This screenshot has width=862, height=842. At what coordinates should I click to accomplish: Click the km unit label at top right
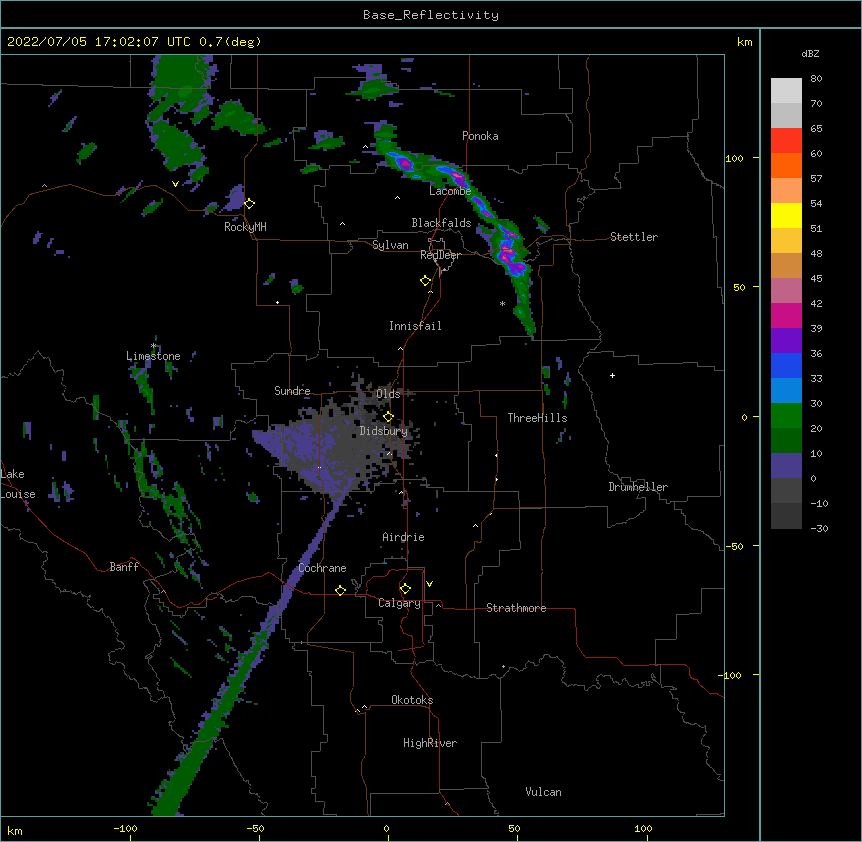point(745,42)
